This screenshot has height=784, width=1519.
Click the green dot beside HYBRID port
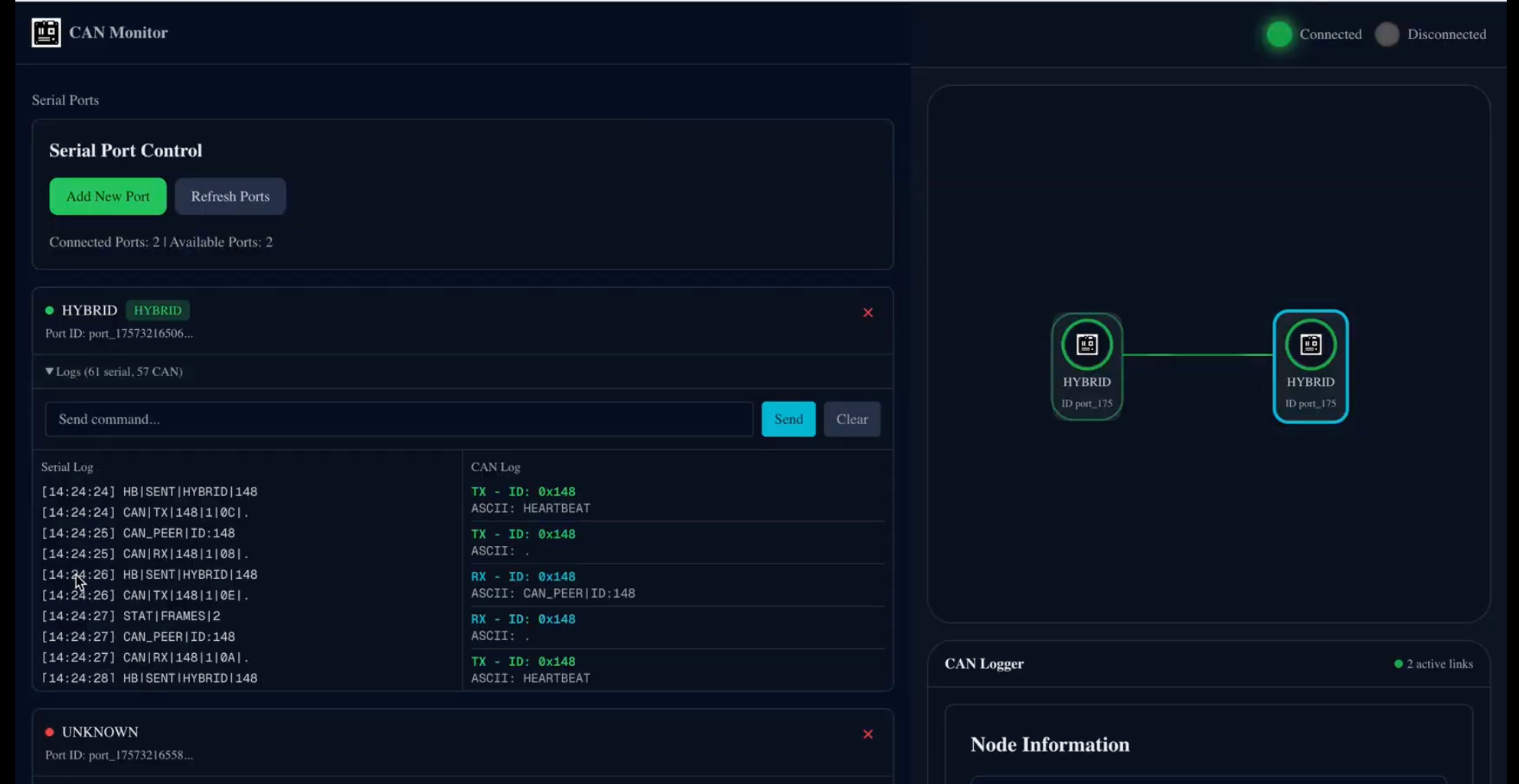click(x=49, y=310)
